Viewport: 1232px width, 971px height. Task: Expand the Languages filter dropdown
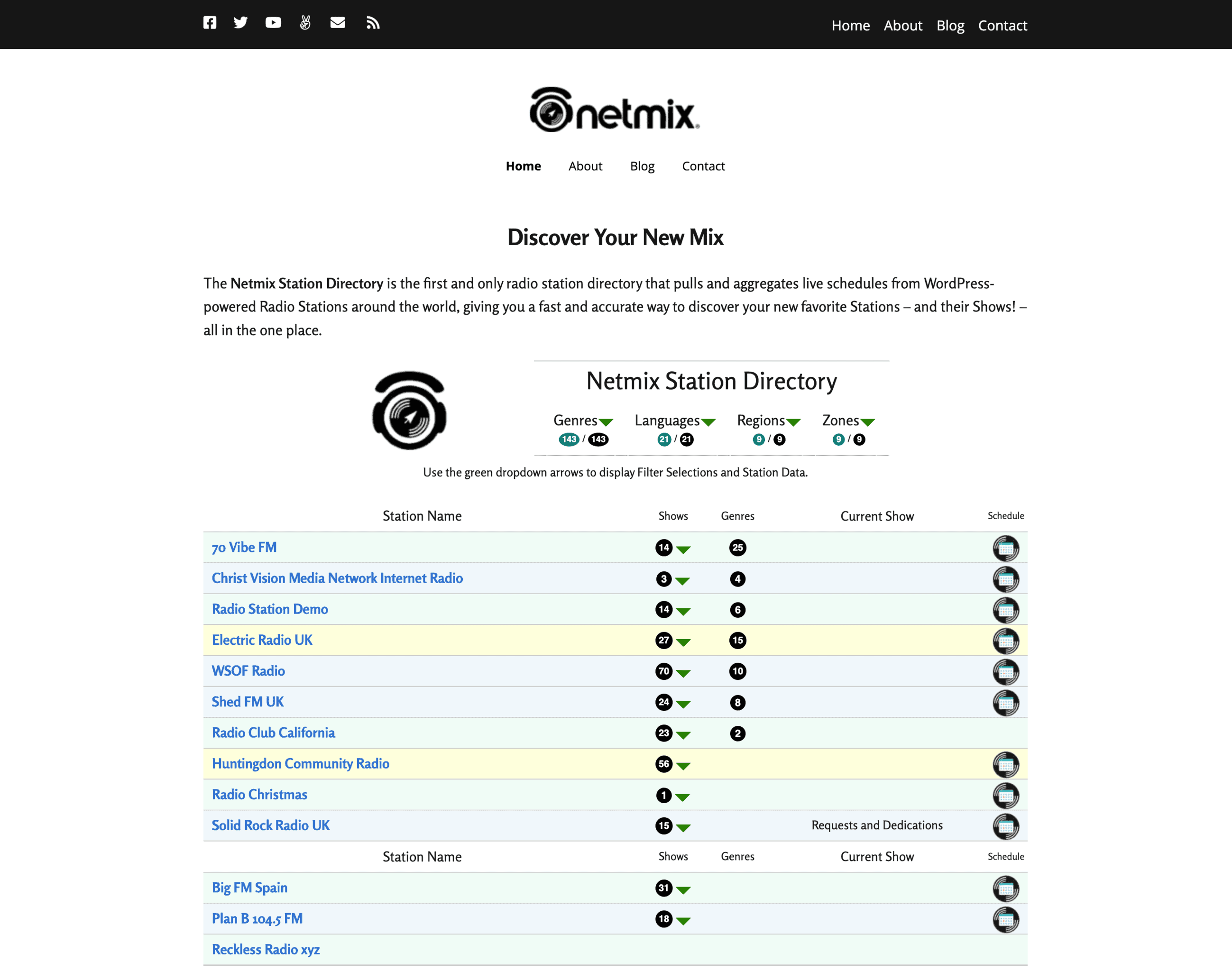point(708,422)
